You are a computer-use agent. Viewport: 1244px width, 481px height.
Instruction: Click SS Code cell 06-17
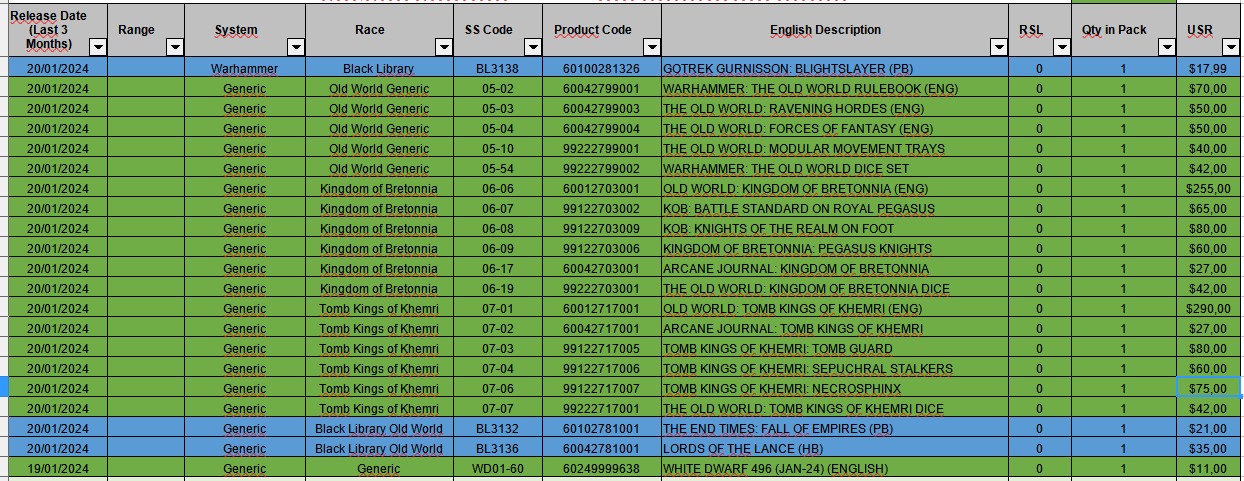(497, 268)
